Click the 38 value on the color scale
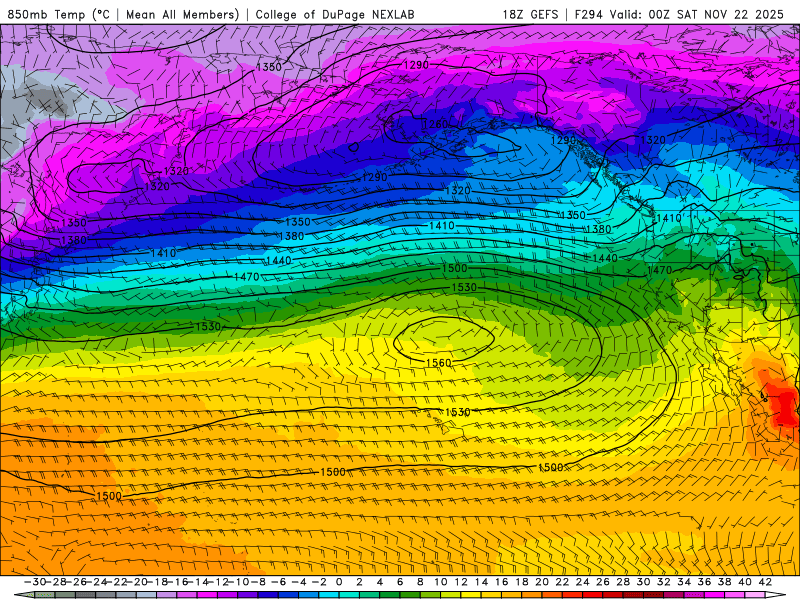800x600 pixels. [x=724, y=582]
